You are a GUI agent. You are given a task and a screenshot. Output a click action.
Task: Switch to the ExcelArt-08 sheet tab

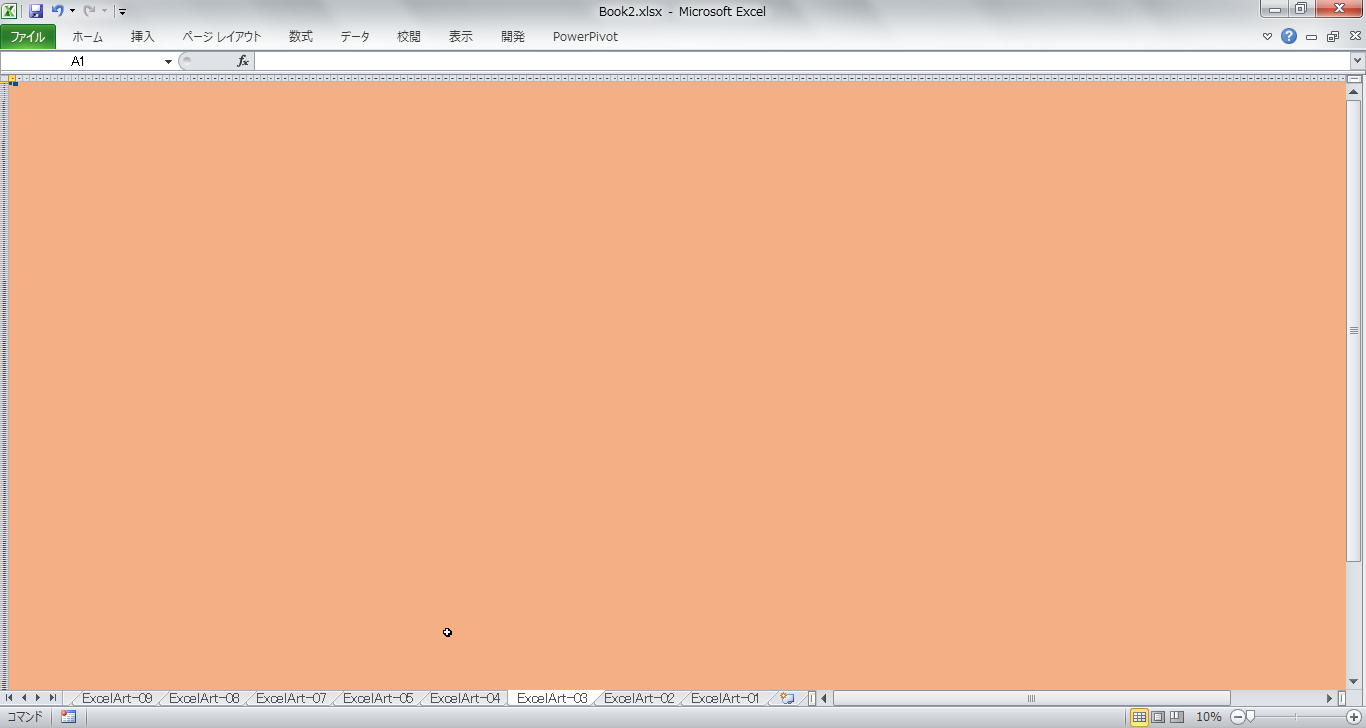point(204,698)
